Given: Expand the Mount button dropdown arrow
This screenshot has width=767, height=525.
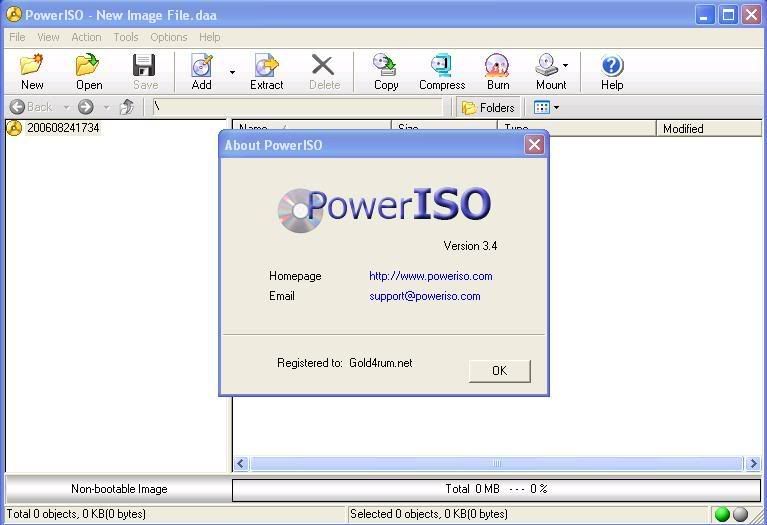Looking at the screenshot, I should coord(566,66).
